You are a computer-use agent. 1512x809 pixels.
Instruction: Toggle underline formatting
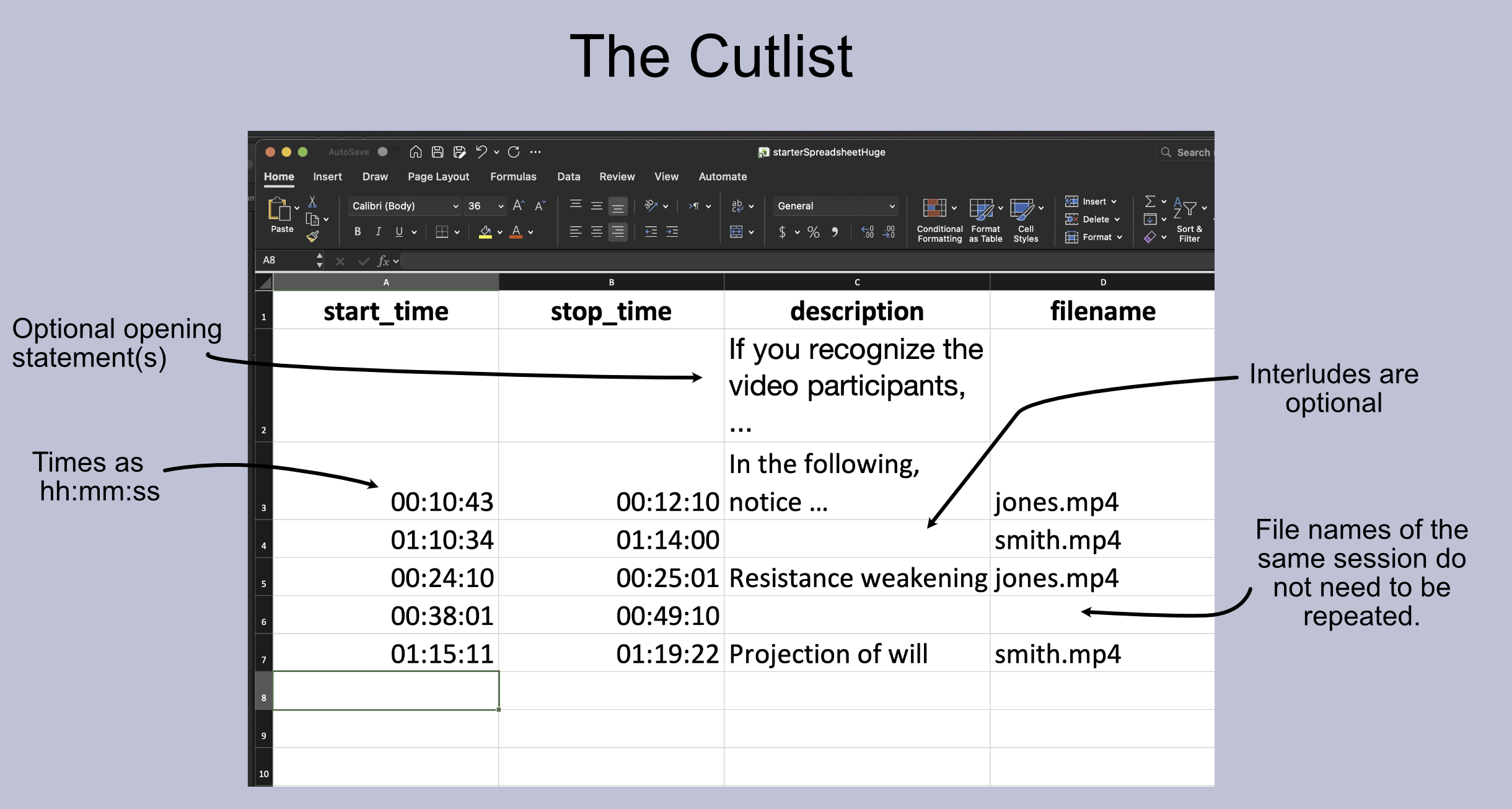point(400,232)
